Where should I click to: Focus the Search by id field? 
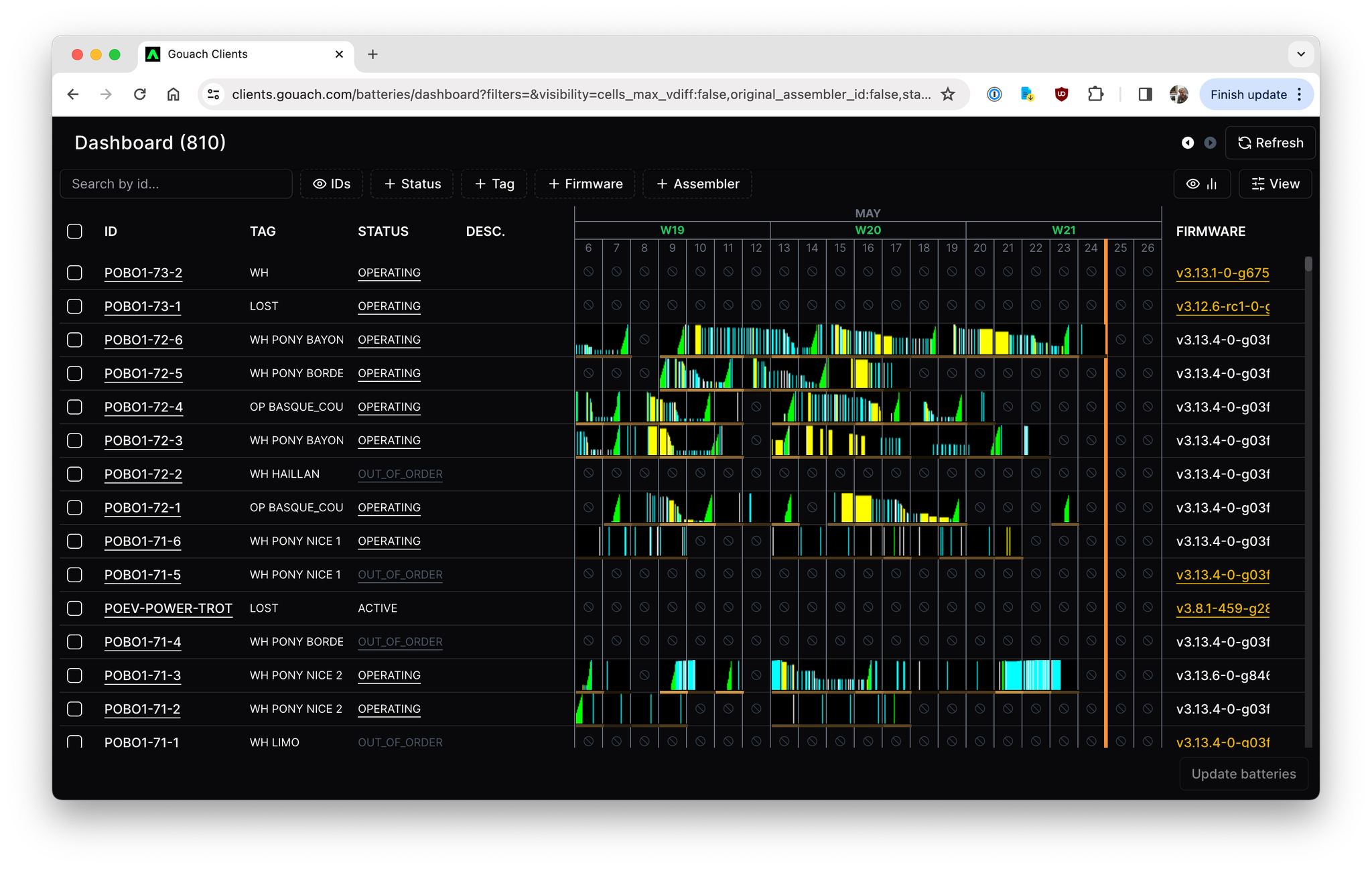coord(176,184)
